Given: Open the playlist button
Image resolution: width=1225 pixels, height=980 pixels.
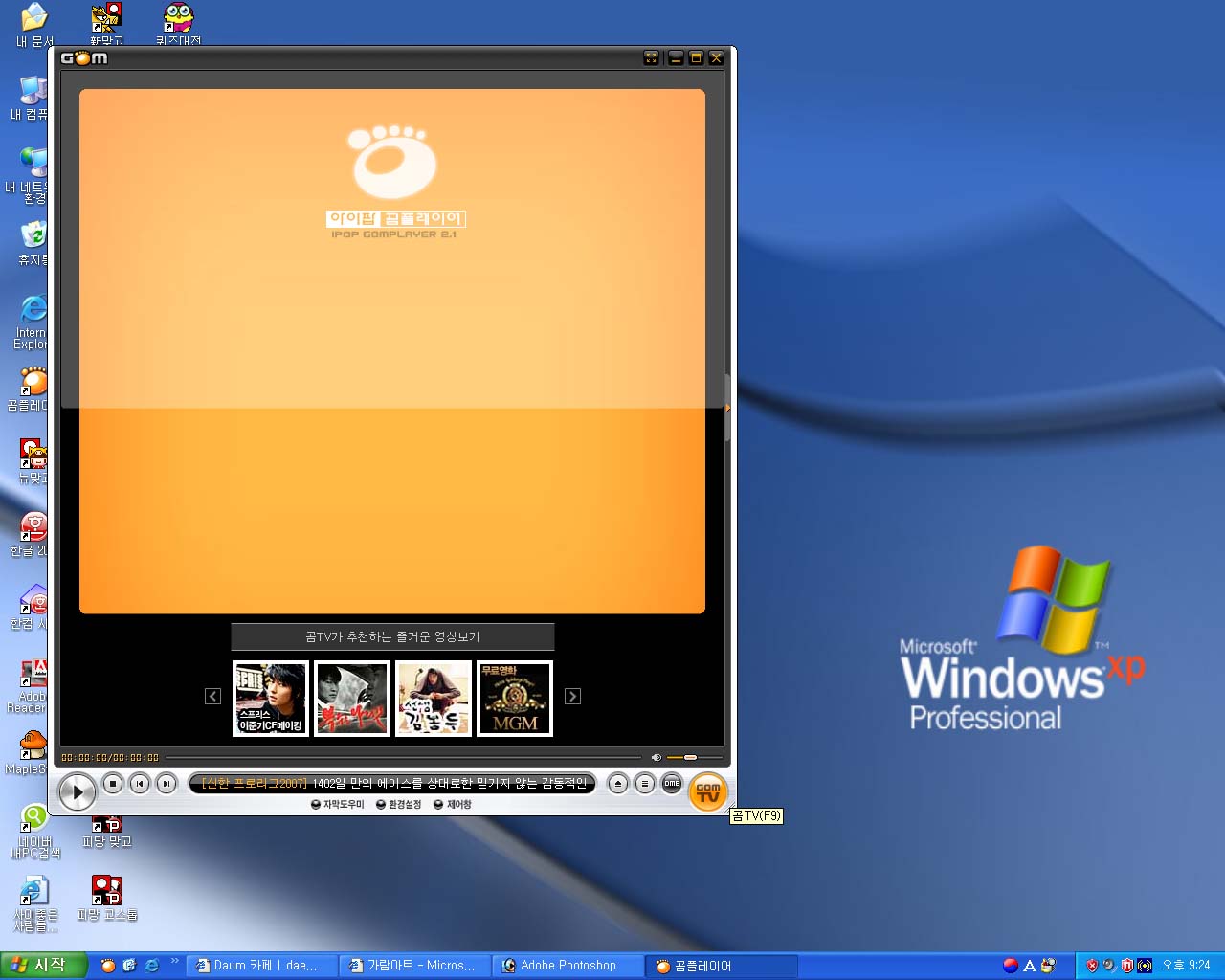Looking at the screenshot, I should click(x=645, y=784).
